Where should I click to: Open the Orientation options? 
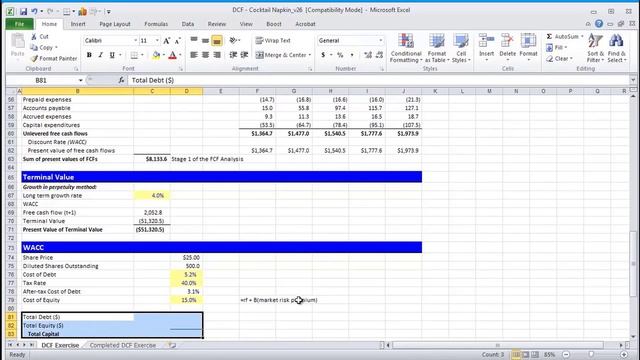(x=234, y=40)
